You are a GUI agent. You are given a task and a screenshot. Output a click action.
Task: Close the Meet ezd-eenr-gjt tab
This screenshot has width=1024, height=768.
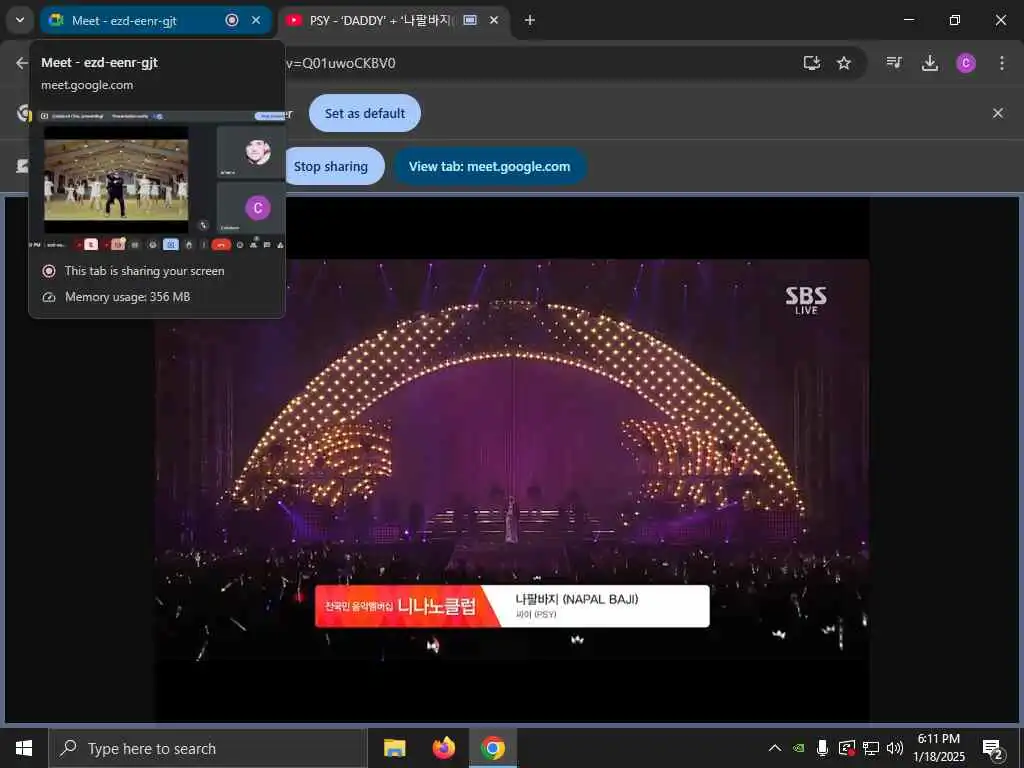pos(256,20)
